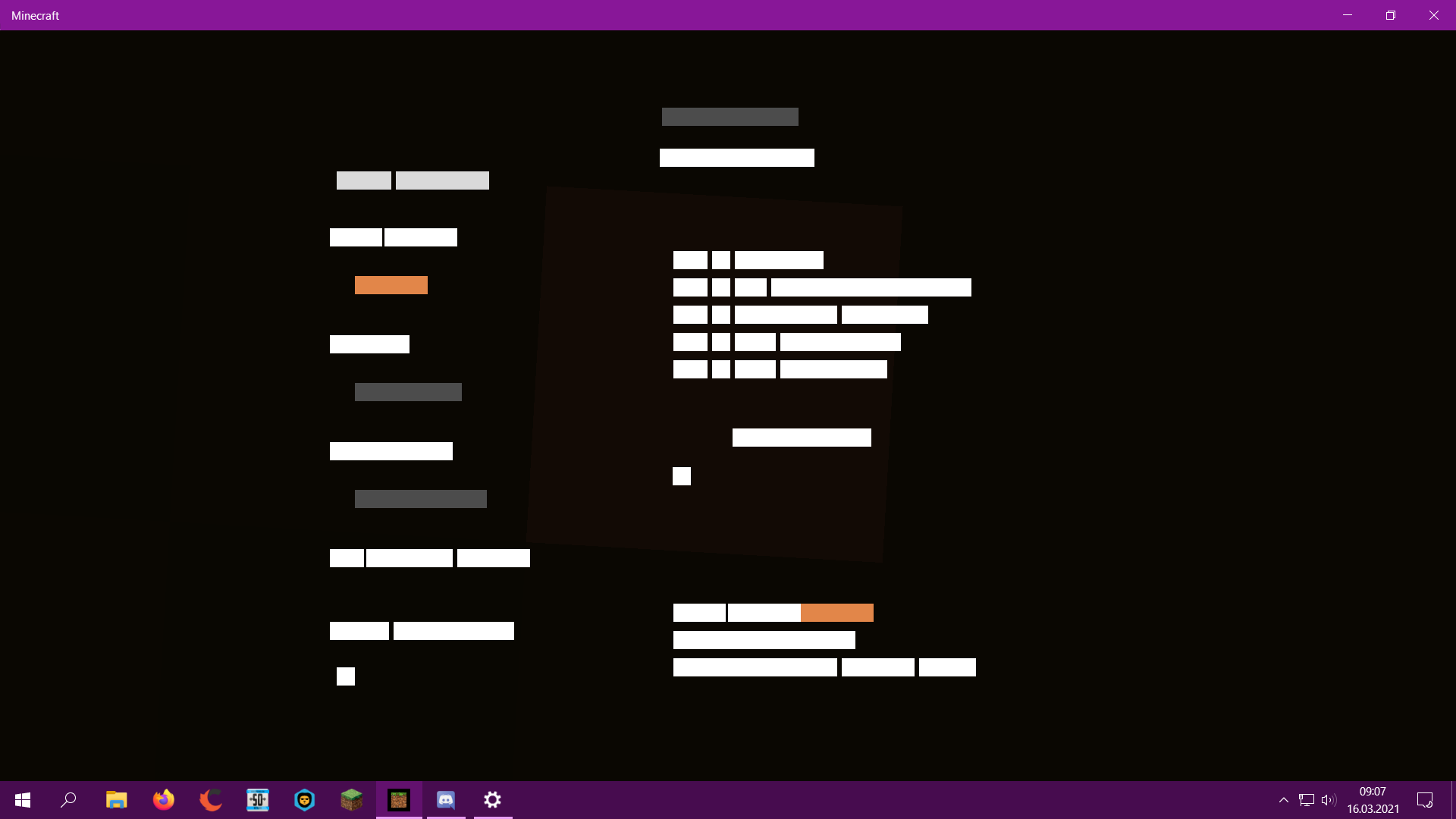
Task: Open the Windows Start menu
Action: click(23, 800)
